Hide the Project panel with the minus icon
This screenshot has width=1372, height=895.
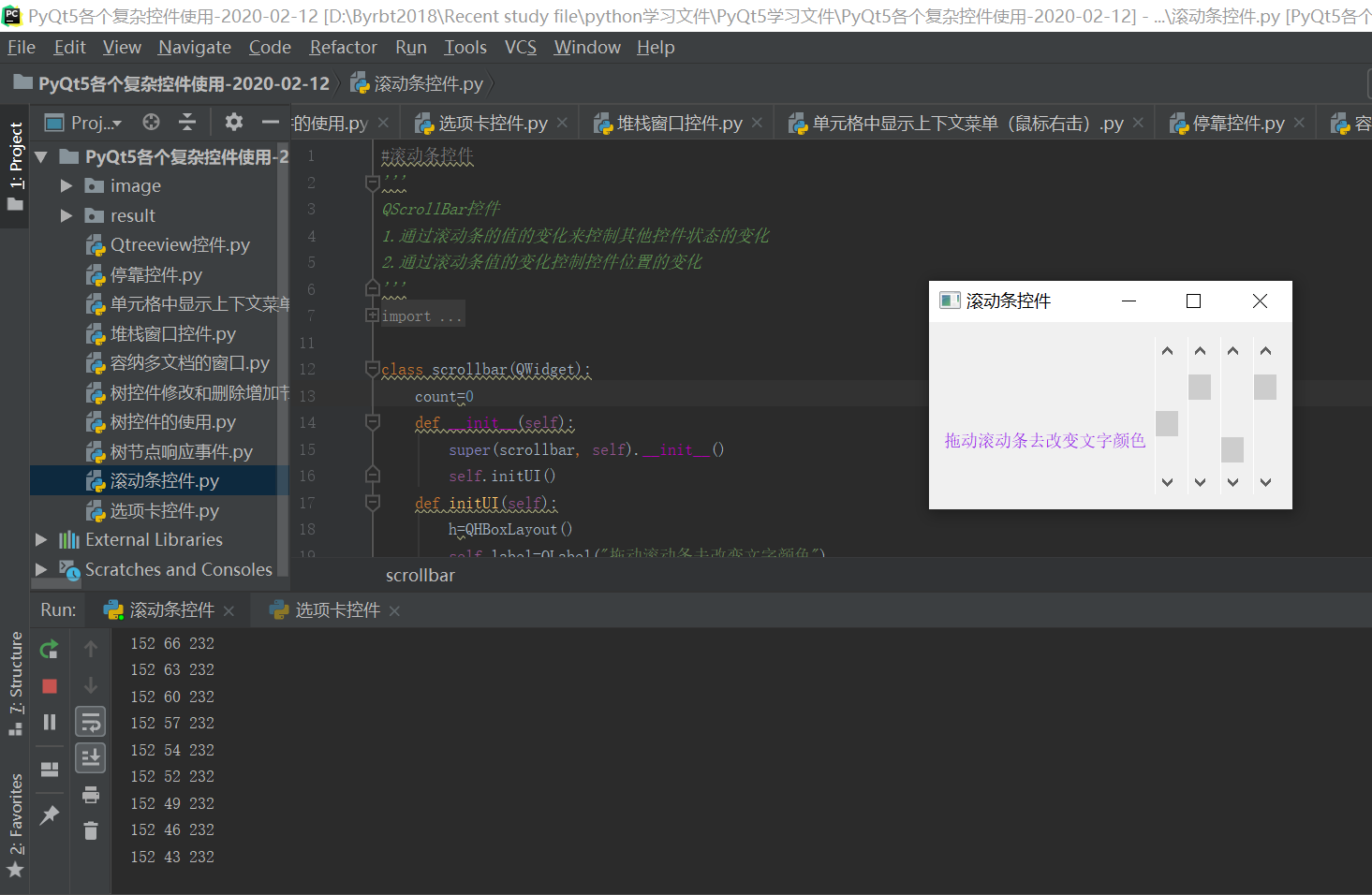click(x=271, y=122)
